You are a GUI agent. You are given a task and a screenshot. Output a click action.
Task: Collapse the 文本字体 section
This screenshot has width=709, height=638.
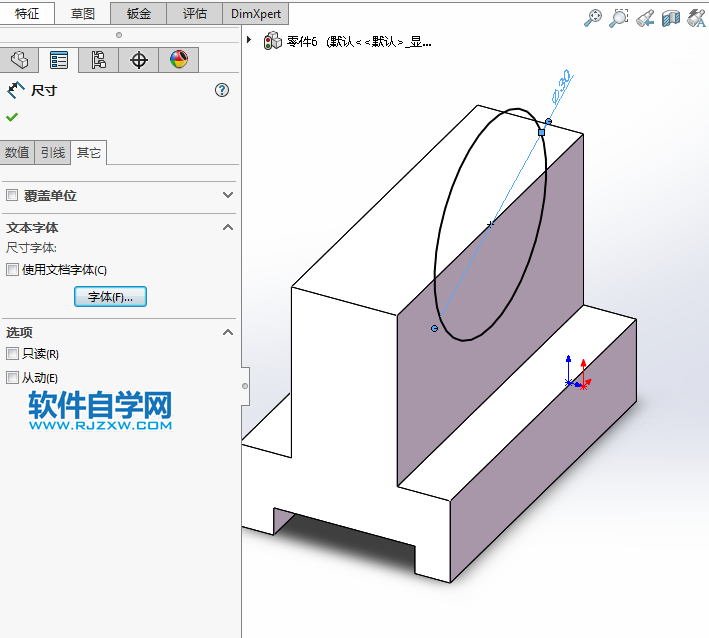228,227
